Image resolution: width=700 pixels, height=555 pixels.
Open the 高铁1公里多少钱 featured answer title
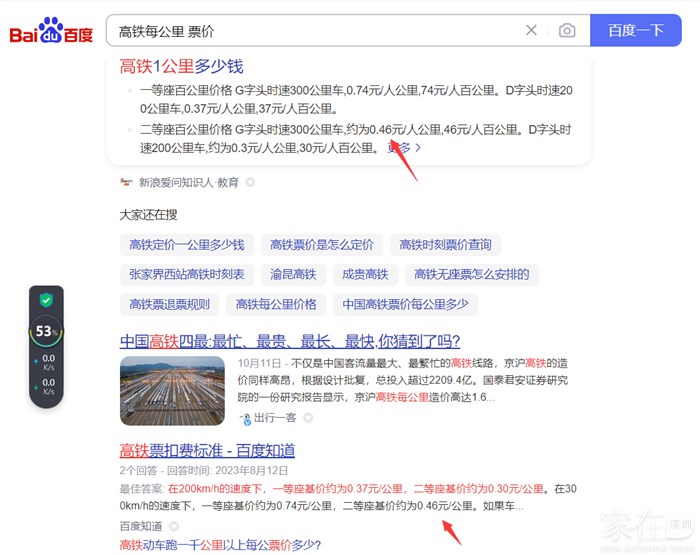181,66
